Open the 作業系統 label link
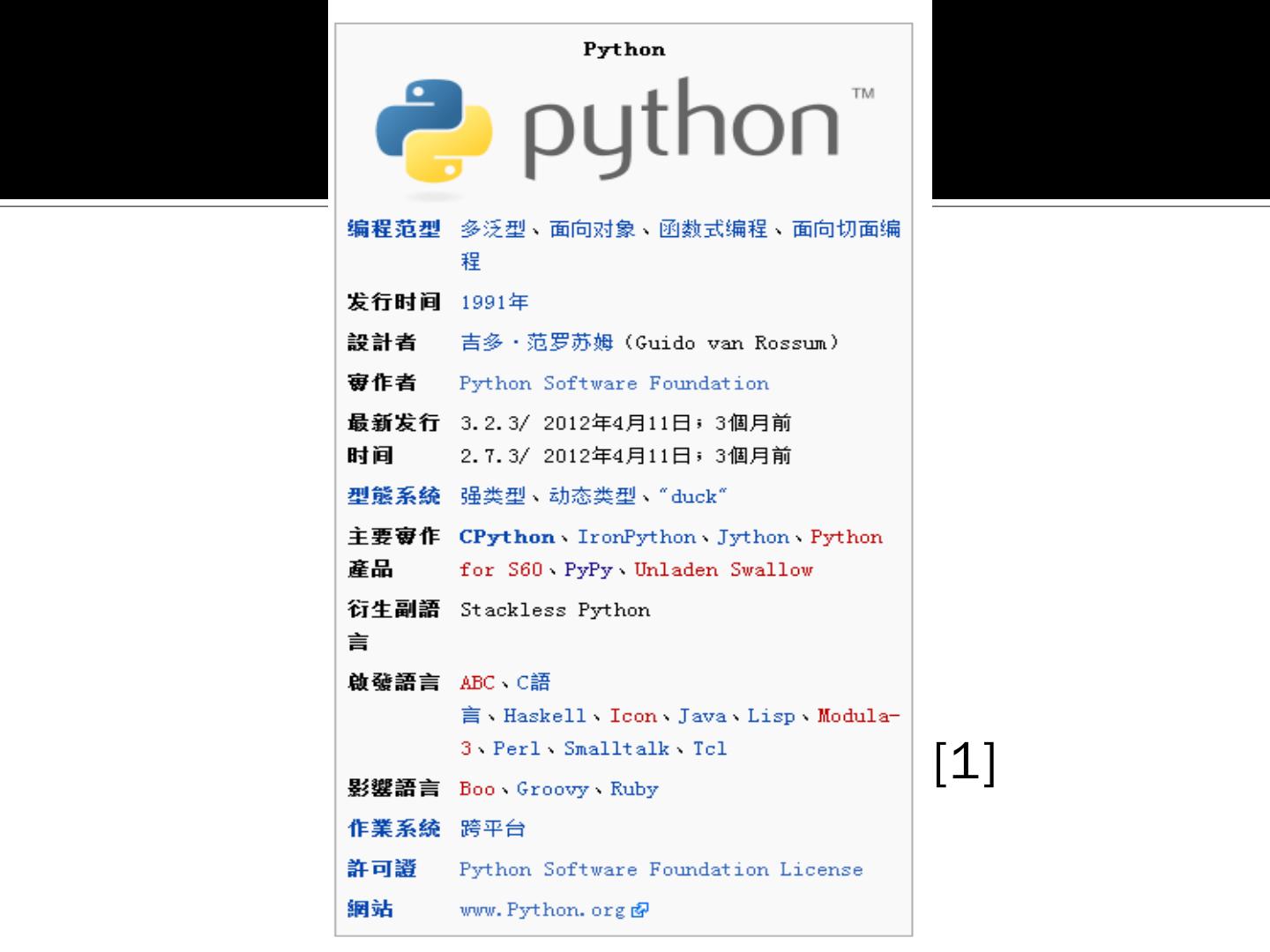1270x952 pixels. 393,829
